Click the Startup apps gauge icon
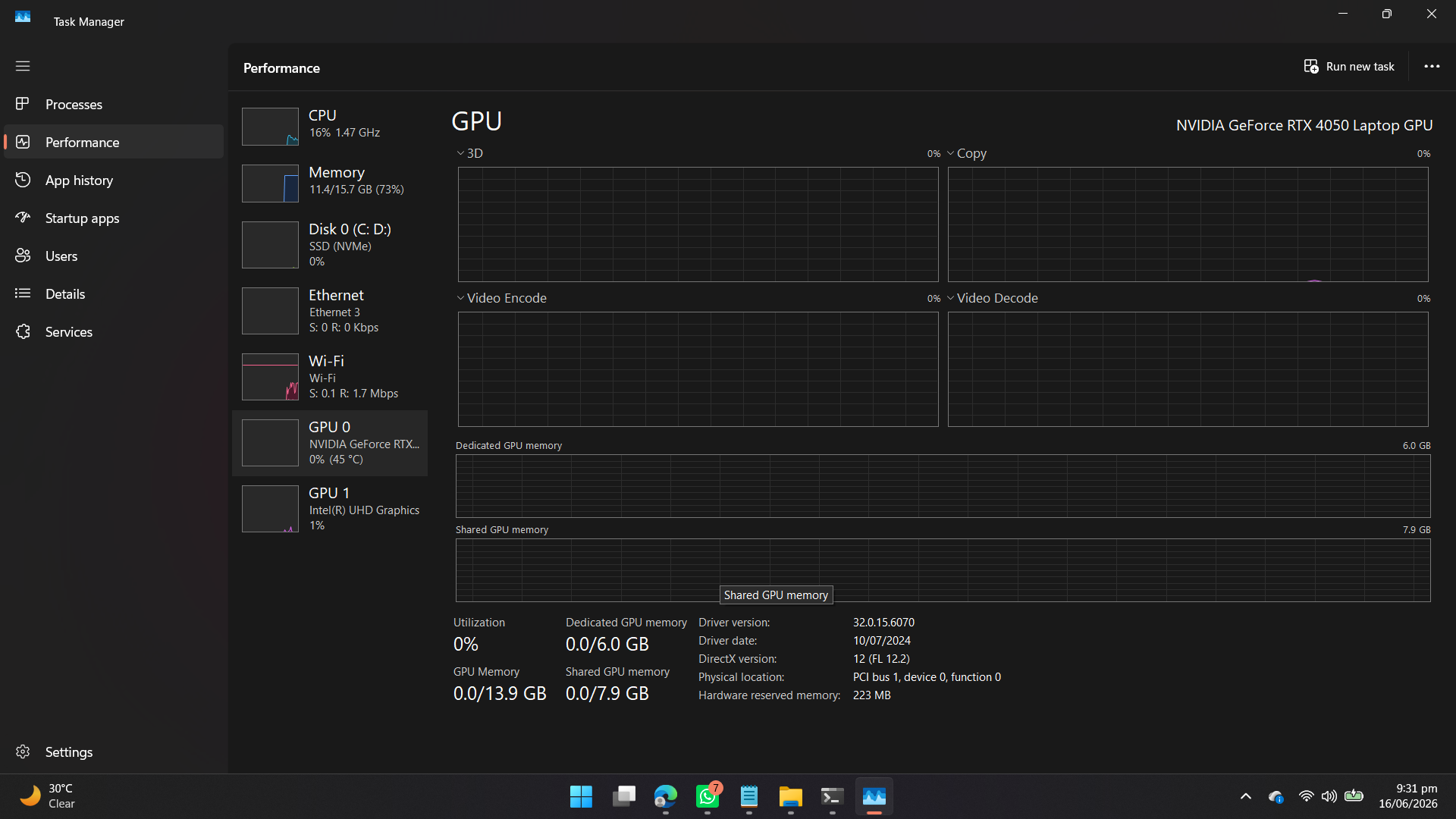The height and width of the screenshot is (819, 1456). (23, 217)
